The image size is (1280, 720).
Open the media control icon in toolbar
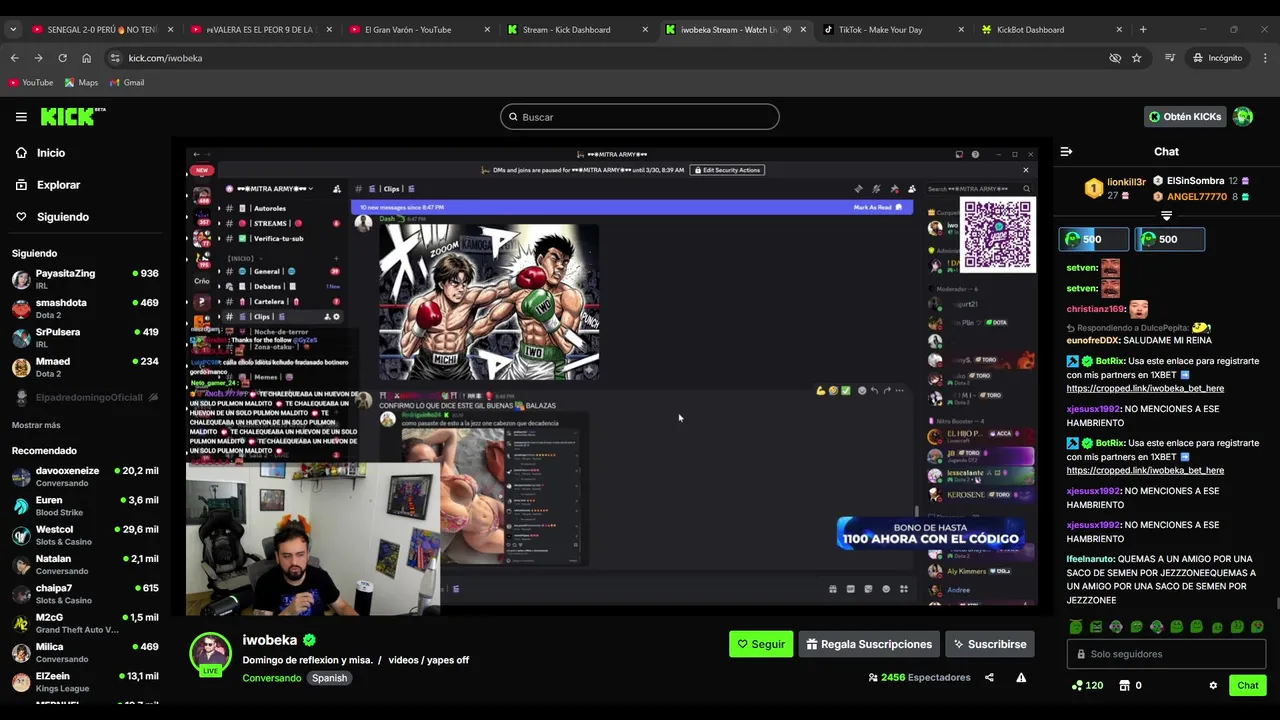pos(1170,58)
